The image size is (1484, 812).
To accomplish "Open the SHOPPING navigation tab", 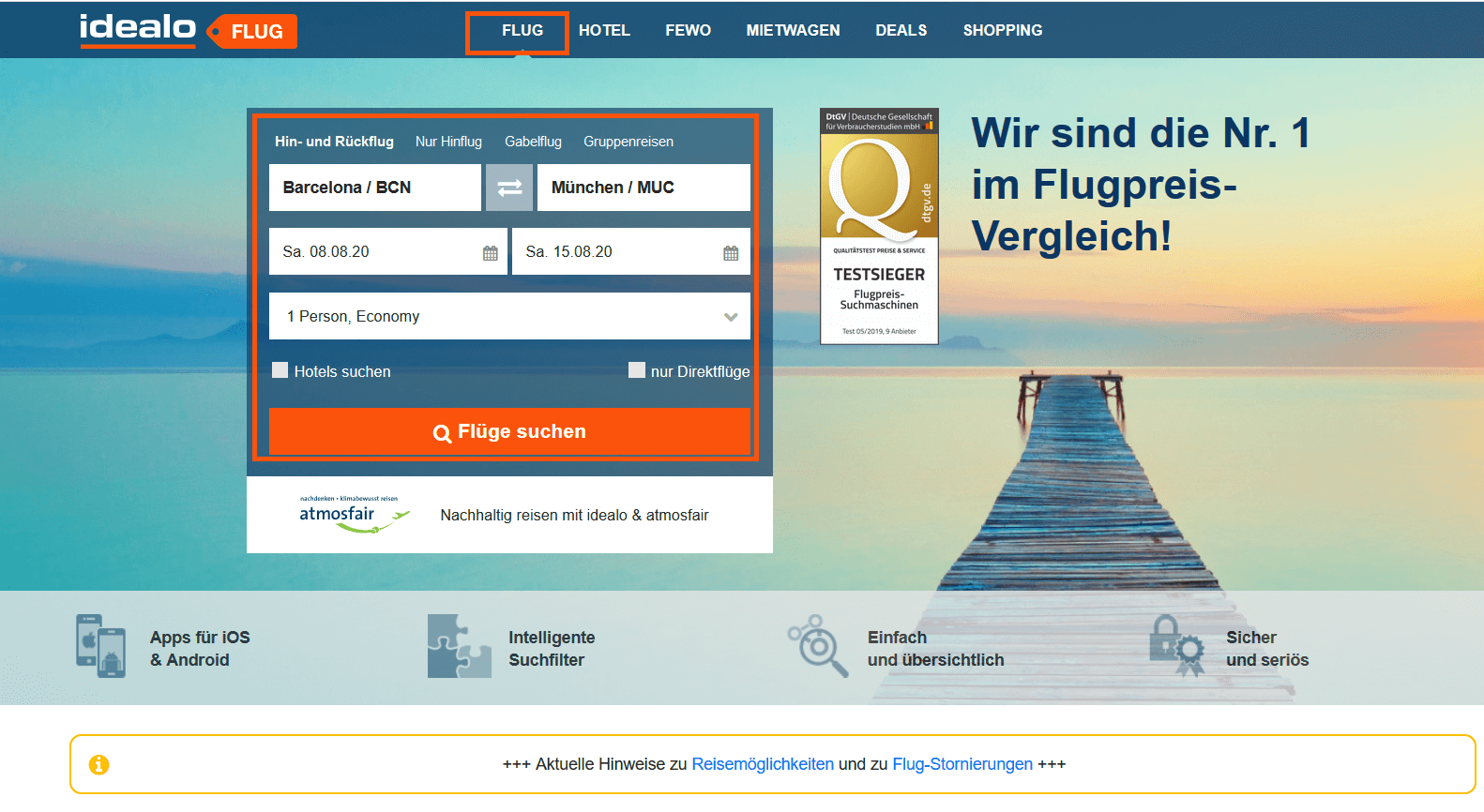I will pyautogui.click(x=1002, y=31).
